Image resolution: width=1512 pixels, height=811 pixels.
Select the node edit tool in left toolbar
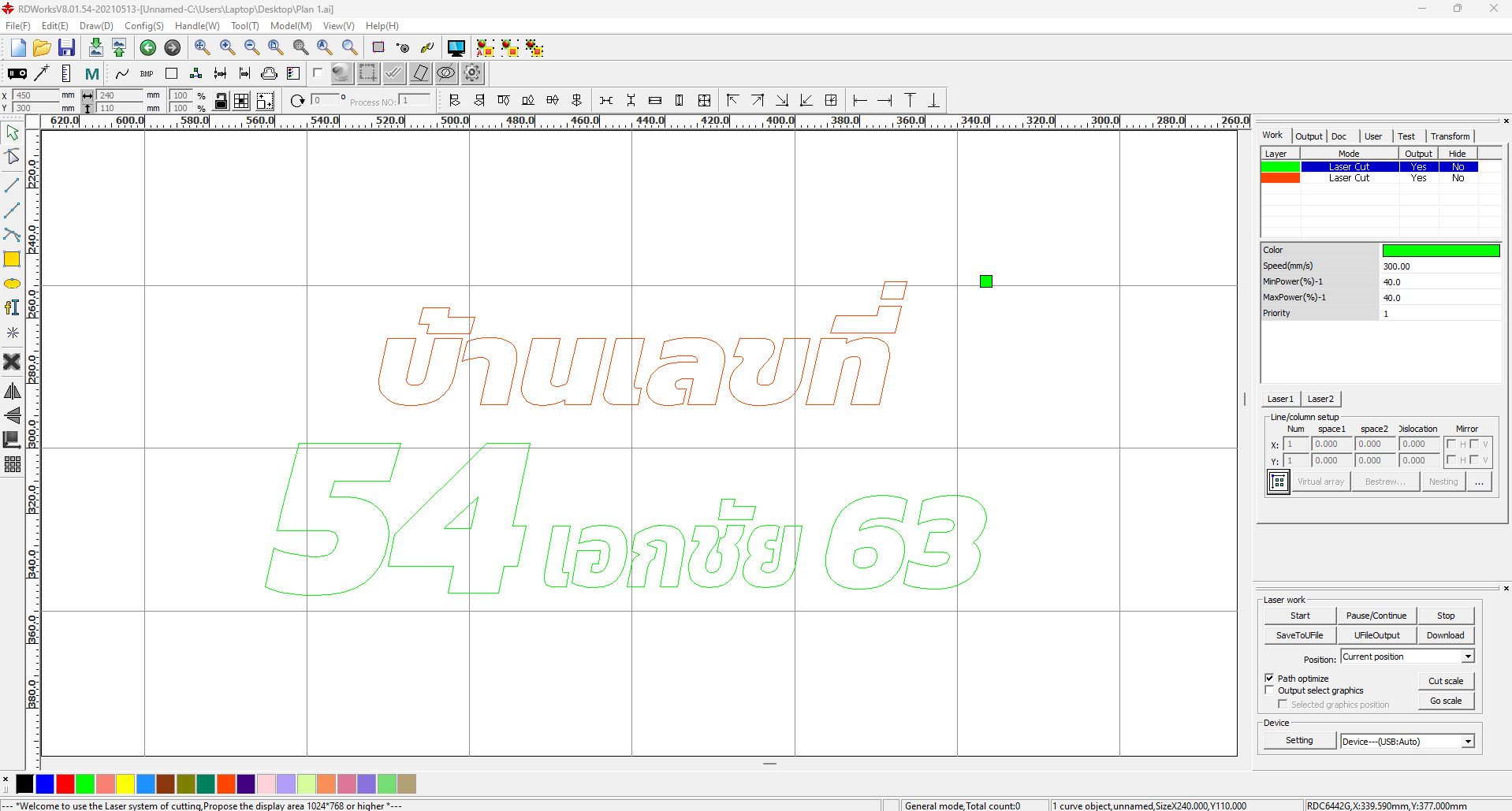[x=12, y=157]
